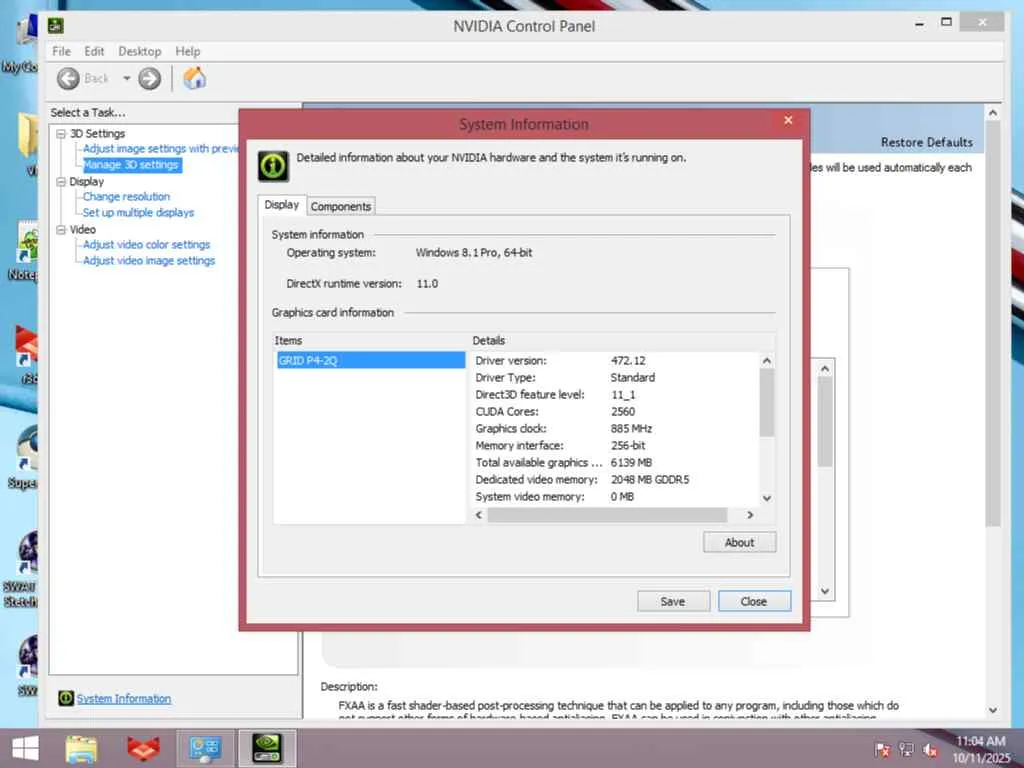Click details list scroll up arrow
1024x768 pixels.
(767, 360)
